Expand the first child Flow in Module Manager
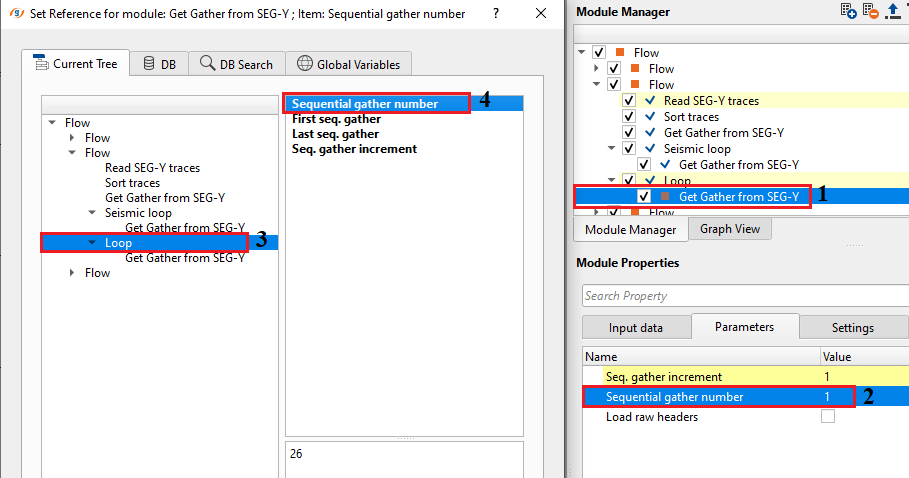The image size is (909, 478). (x=597, y=68)
